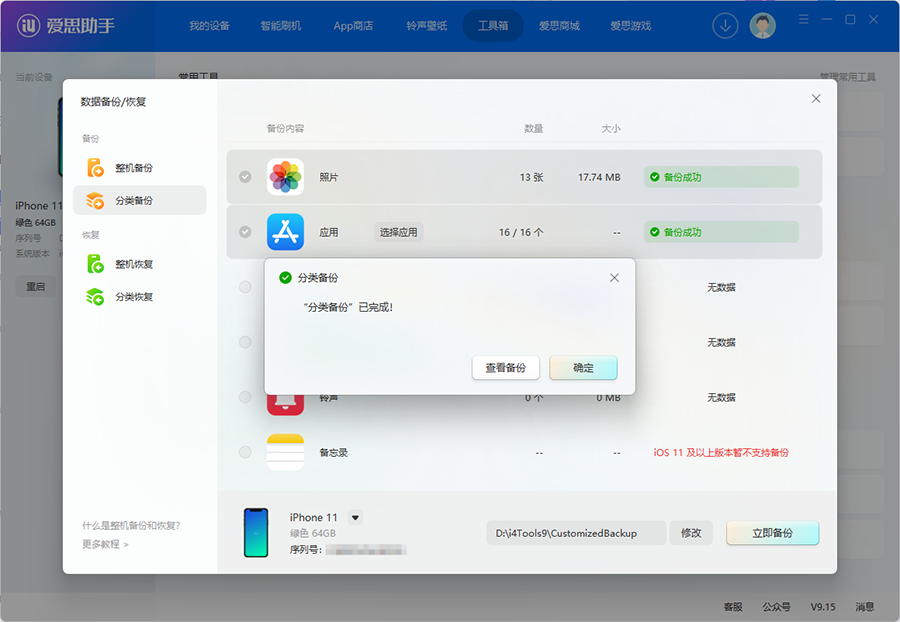Open 公众号 in the status bar
The height and width of the screenshot is (622, 900).
[776, 607]
